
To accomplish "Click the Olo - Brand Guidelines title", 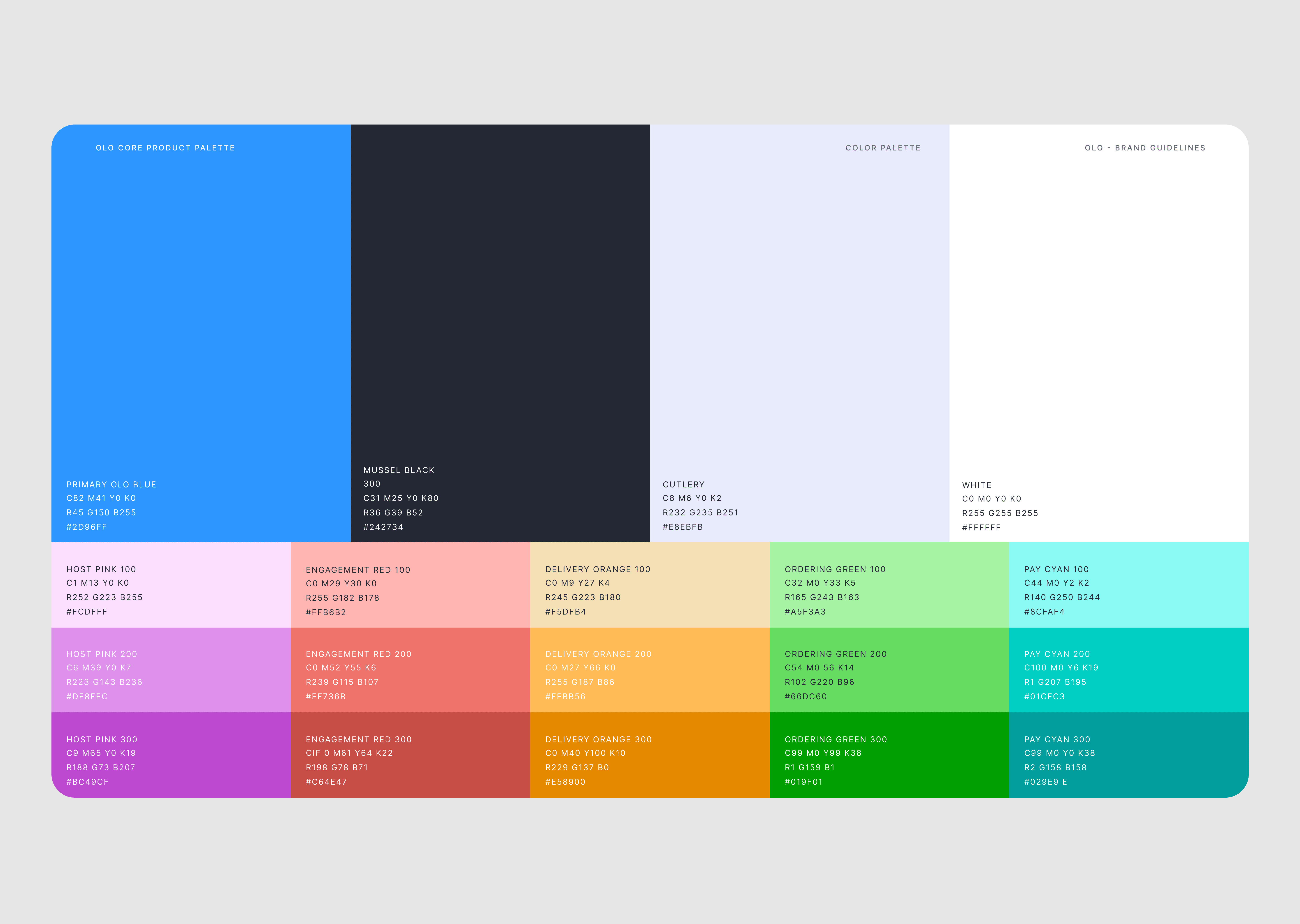I will 1145,148.
